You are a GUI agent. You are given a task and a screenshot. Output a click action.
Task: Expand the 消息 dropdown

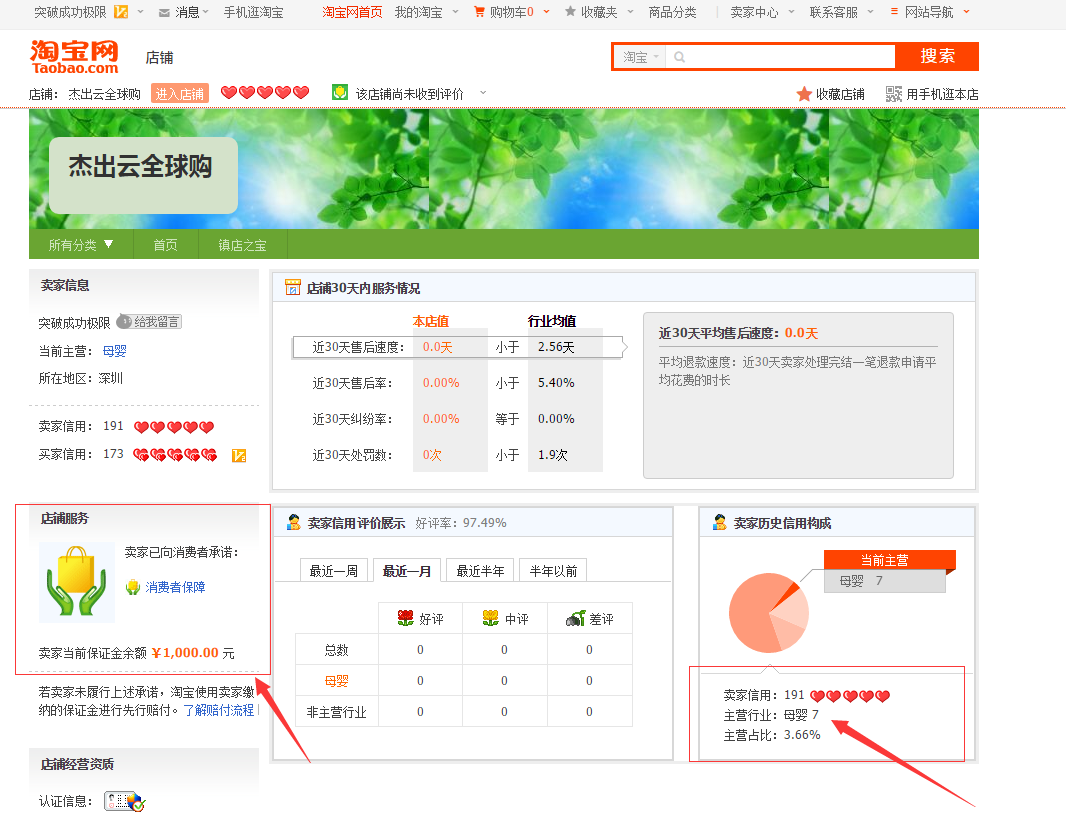pyautogui.click(x=205, y=12)
